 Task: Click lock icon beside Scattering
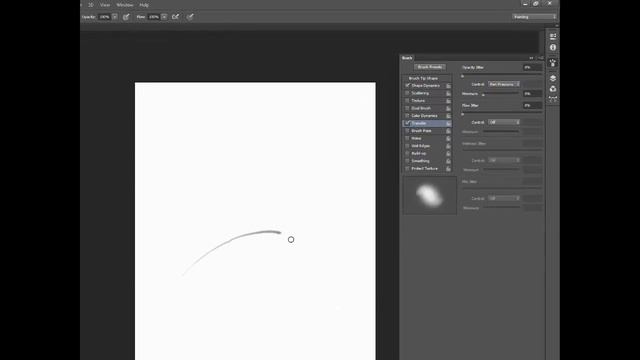[448, 93]
